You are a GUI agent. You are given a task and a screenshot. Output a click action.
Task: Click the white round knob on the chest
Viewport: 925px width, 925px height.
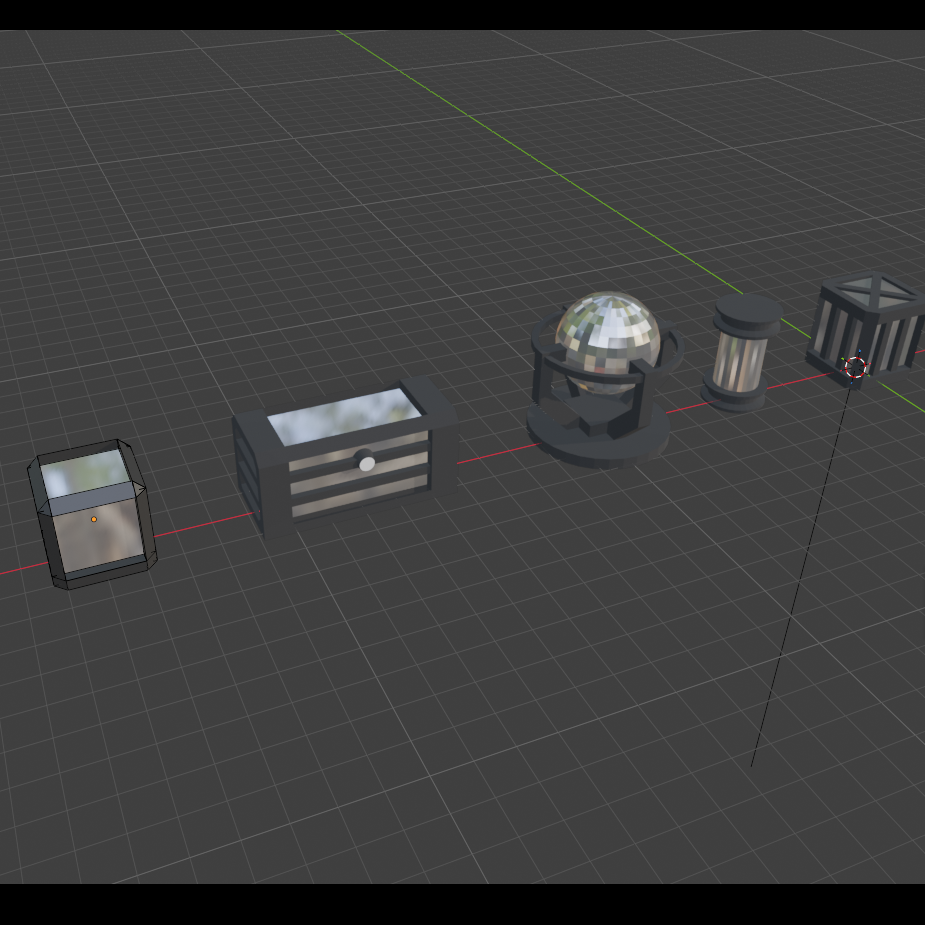coord(366,464)
